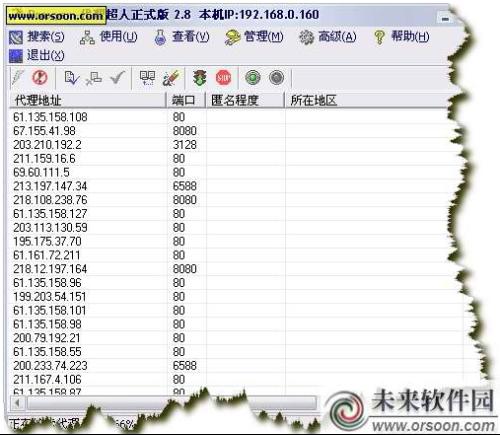
Task: Click the gray round button icon
Action: [x=276, y=78]
